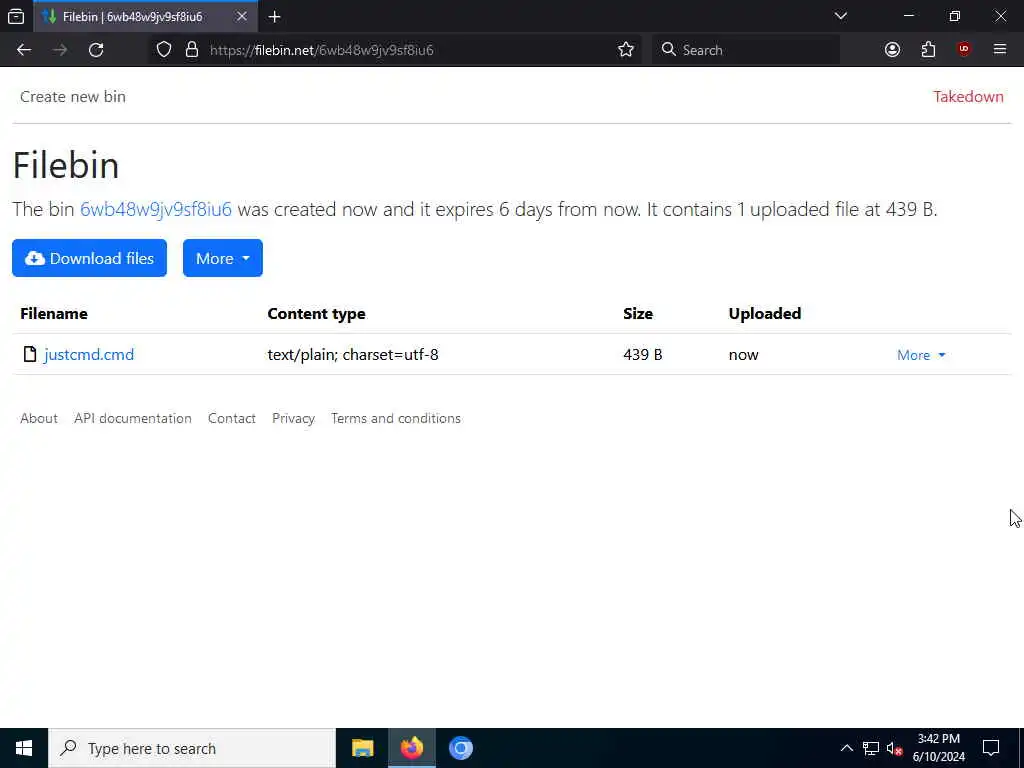Open the network status tray icon
Screen dimensions: 1024x768
coord(870,748)
